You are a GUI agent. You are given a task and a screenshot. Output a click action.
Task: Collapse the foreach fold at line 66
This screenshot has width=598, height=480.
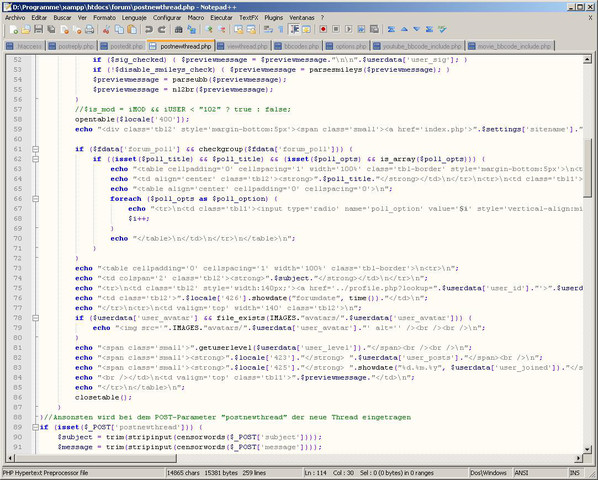pos(35,199)
